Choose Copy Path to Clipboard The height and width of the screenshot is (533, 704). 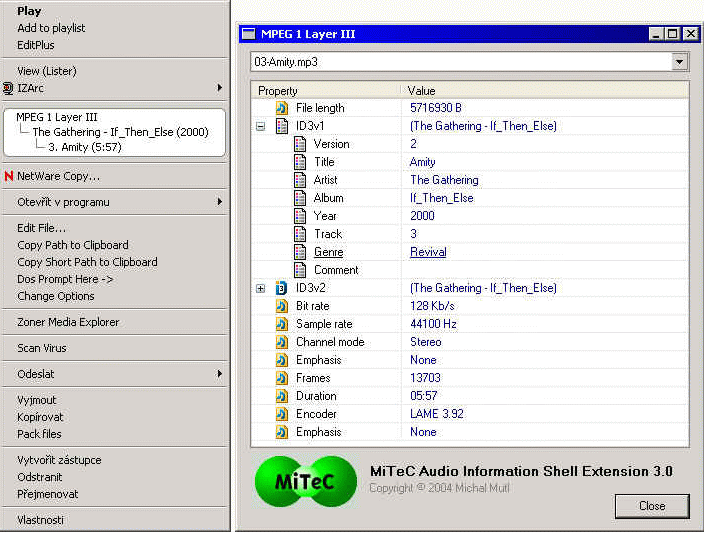coord(73,245)
